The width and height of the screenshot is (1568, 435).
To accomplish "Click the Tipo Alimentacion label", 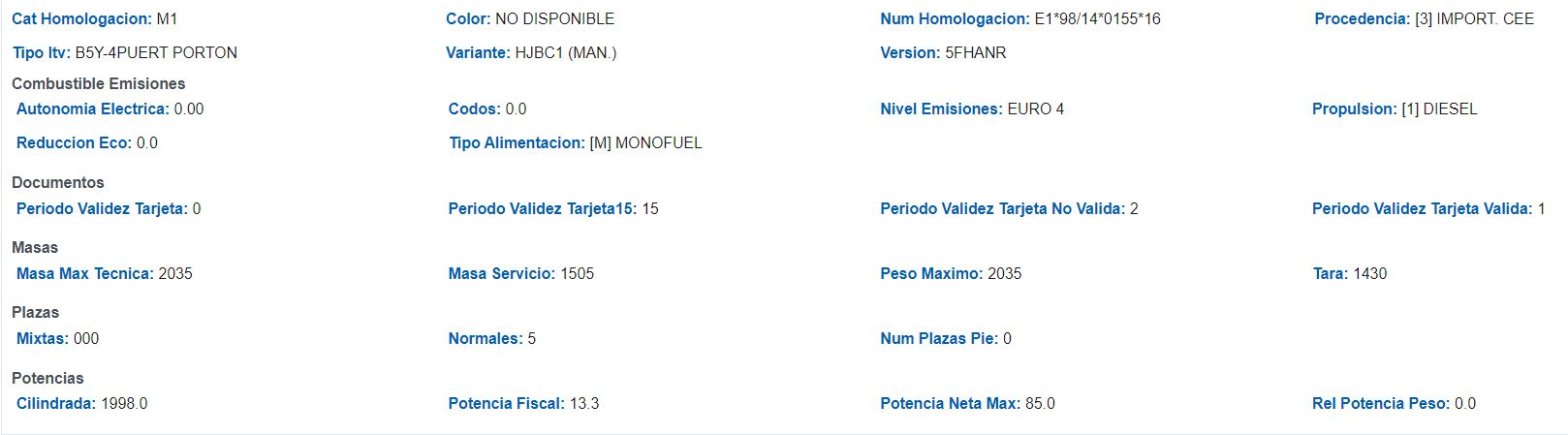I will pyautogui.click(x=517, y=142).
